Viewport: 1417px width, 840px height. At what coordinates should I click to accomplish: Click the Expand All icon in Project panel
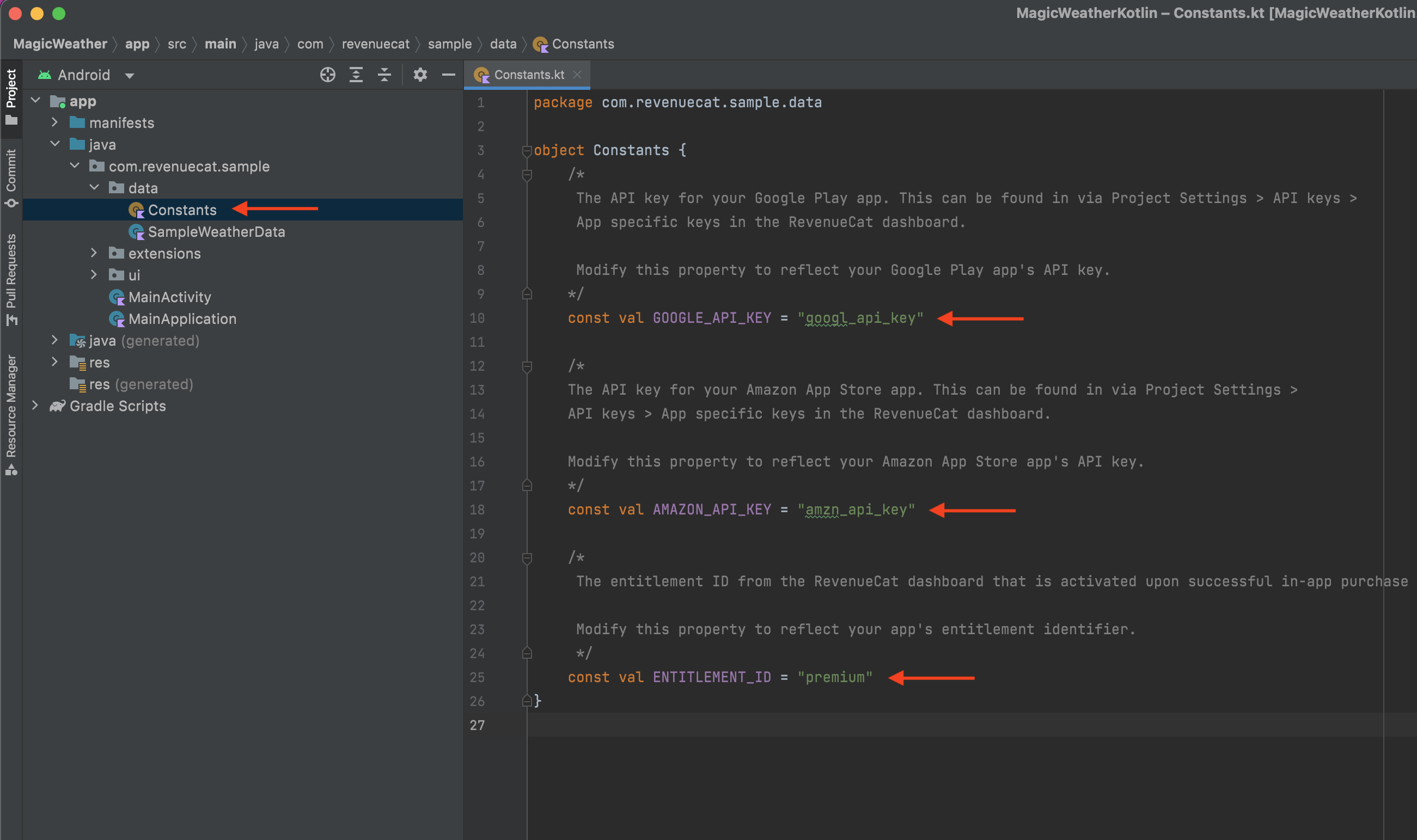(x=356, y=75)
